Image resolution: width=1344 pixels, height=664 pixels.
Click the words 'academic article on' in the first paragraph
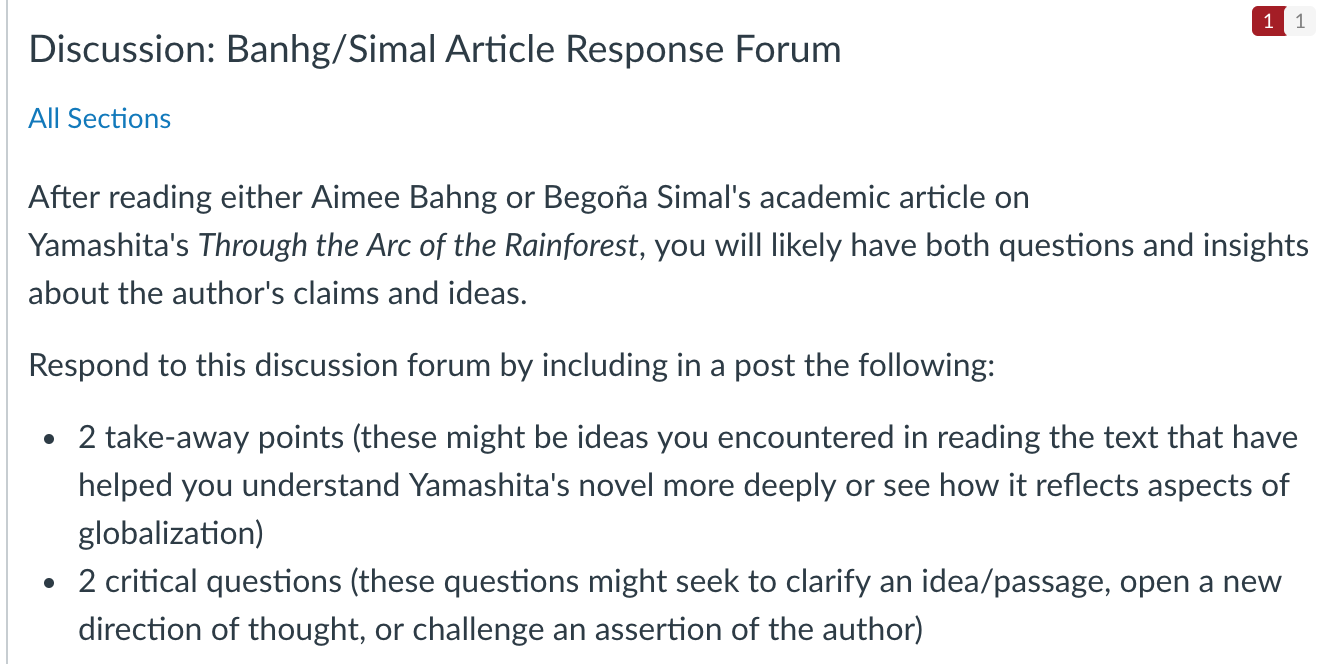point(895,198)
